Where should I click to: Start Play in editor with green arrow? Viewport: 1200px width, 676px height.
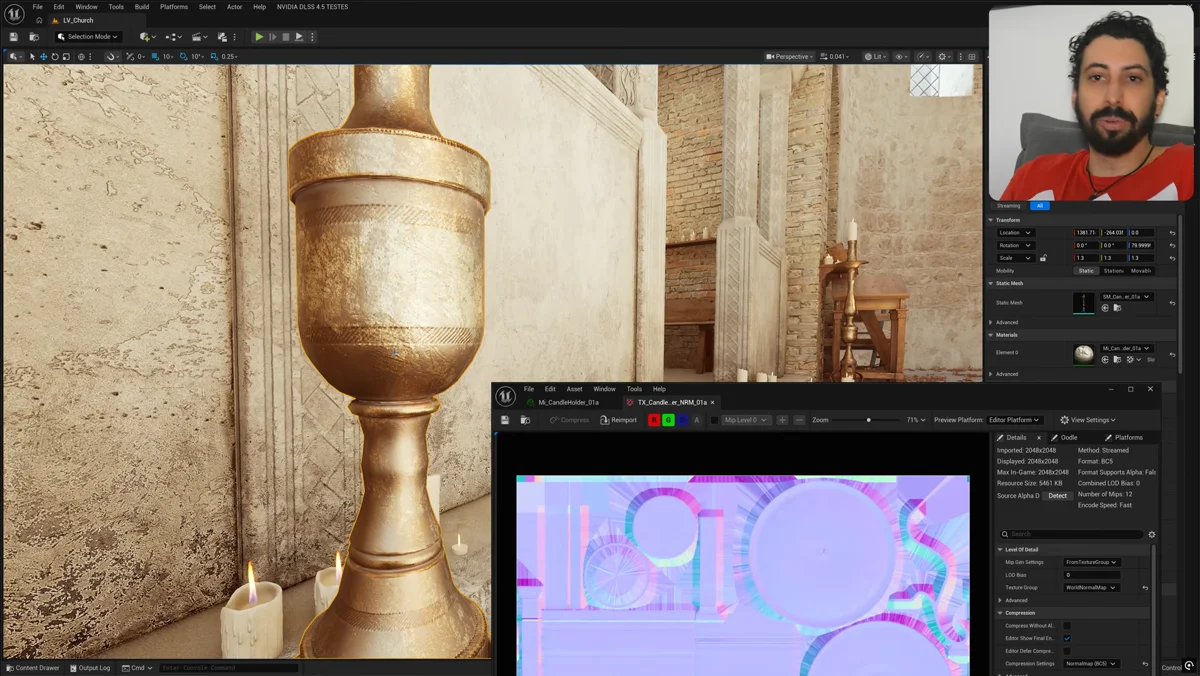click(x=259, y=37)
